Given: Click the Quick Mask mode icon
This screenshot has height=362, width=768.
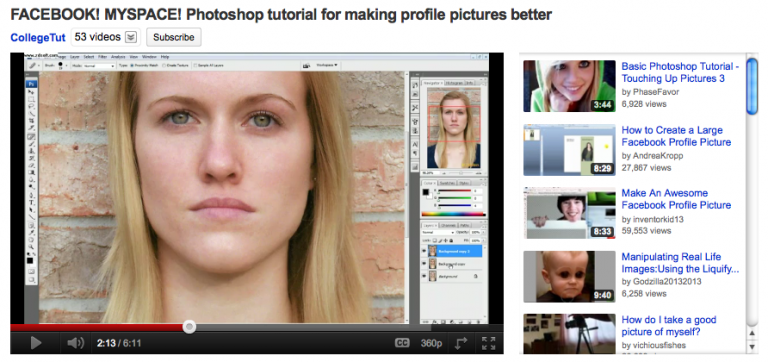Looking at the screenshot, I should click(x=31, y=271).
